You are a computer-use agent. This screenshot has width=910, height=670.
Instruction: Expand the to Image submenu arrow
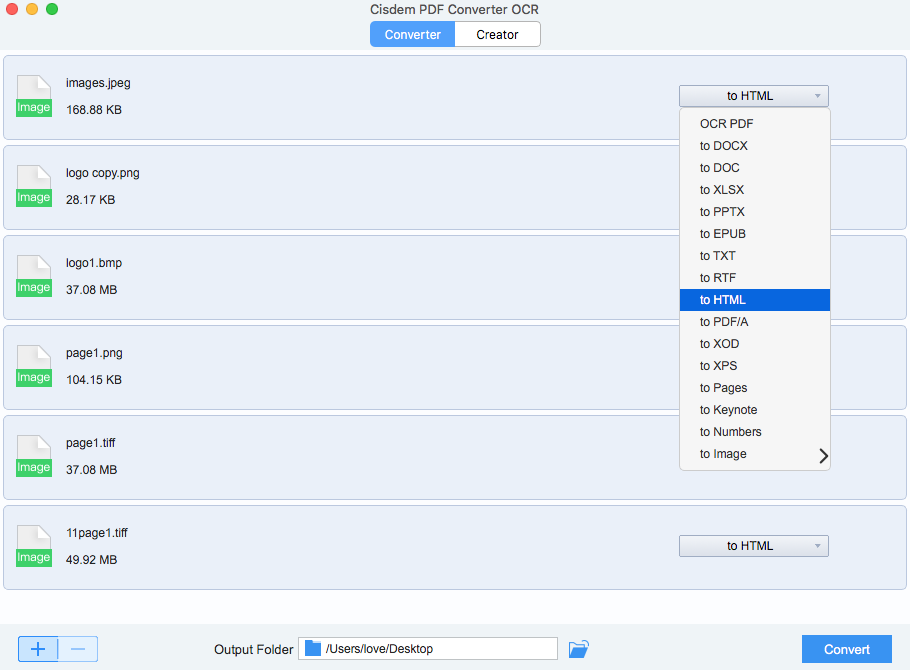click(823, 456)
